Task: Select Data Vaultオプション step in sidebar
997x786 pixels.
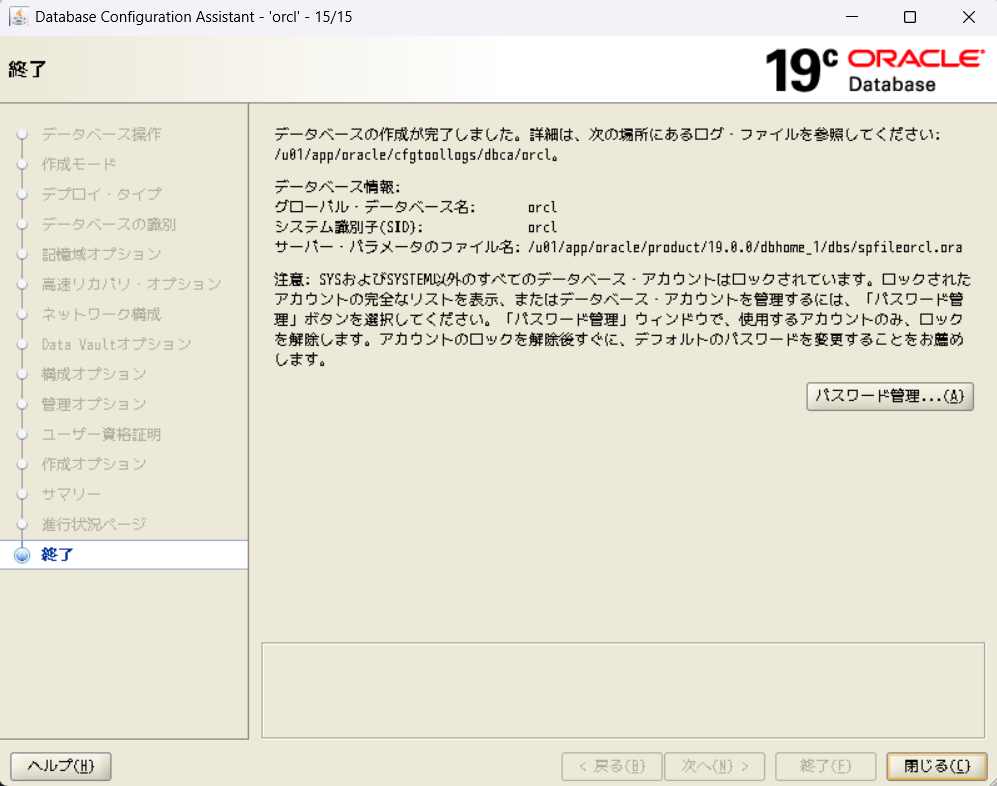Action: tap(116, 344)
